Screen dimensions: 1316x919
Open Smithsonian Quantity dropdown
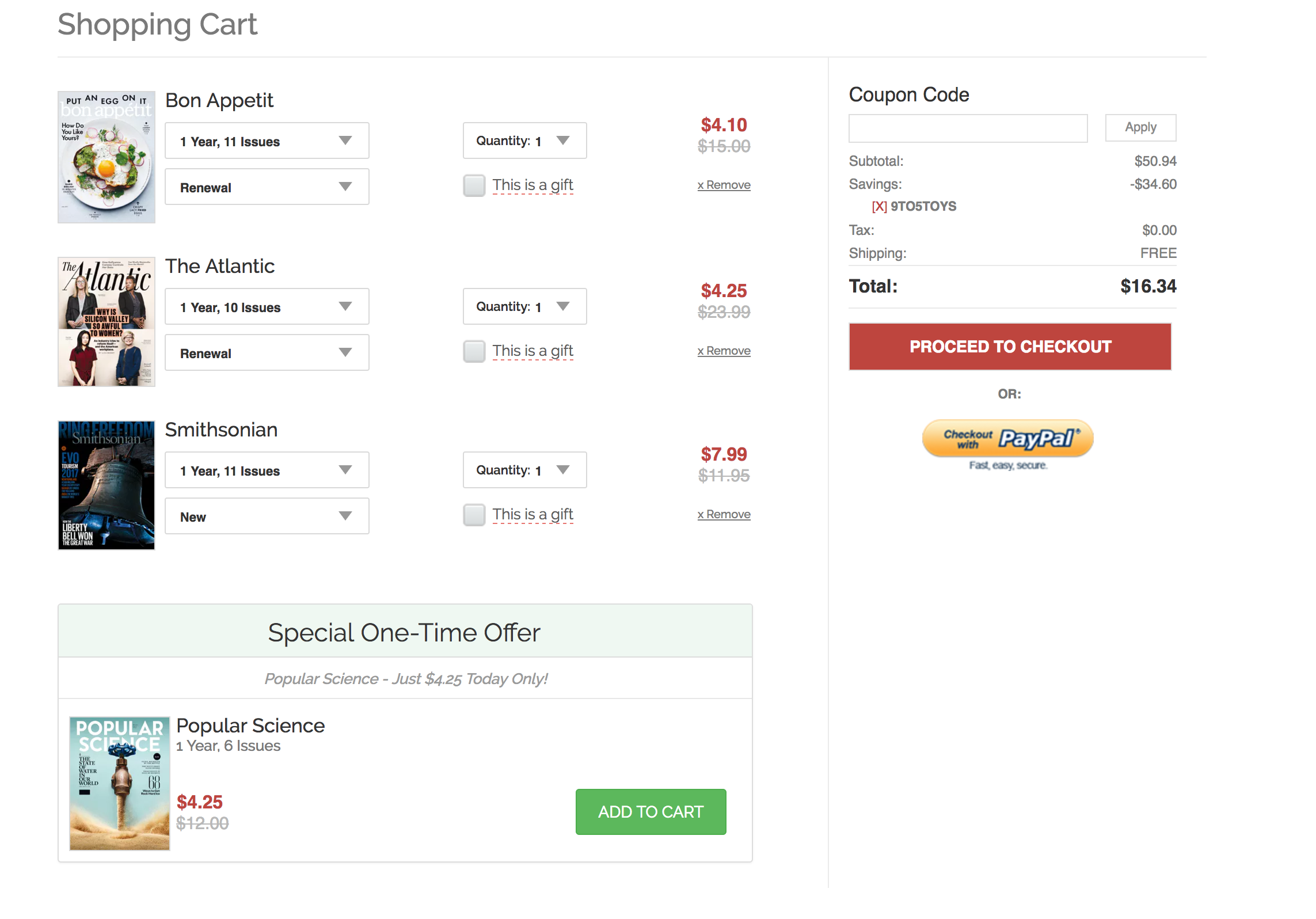point(524,470)
